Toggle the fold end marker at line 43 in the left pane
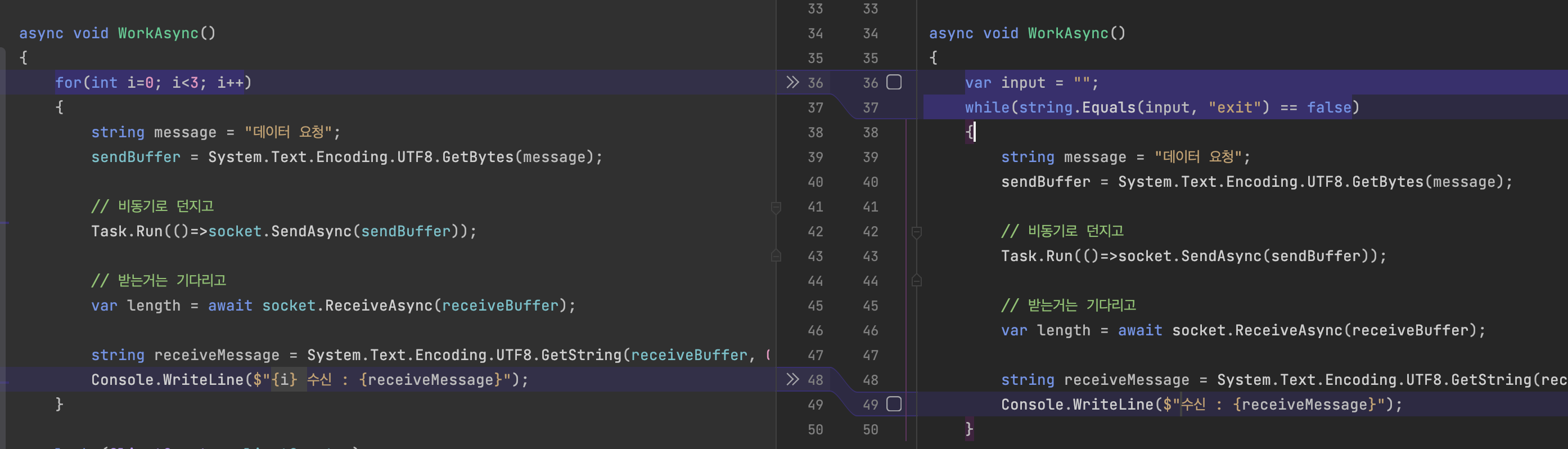 tap(776, 255)
